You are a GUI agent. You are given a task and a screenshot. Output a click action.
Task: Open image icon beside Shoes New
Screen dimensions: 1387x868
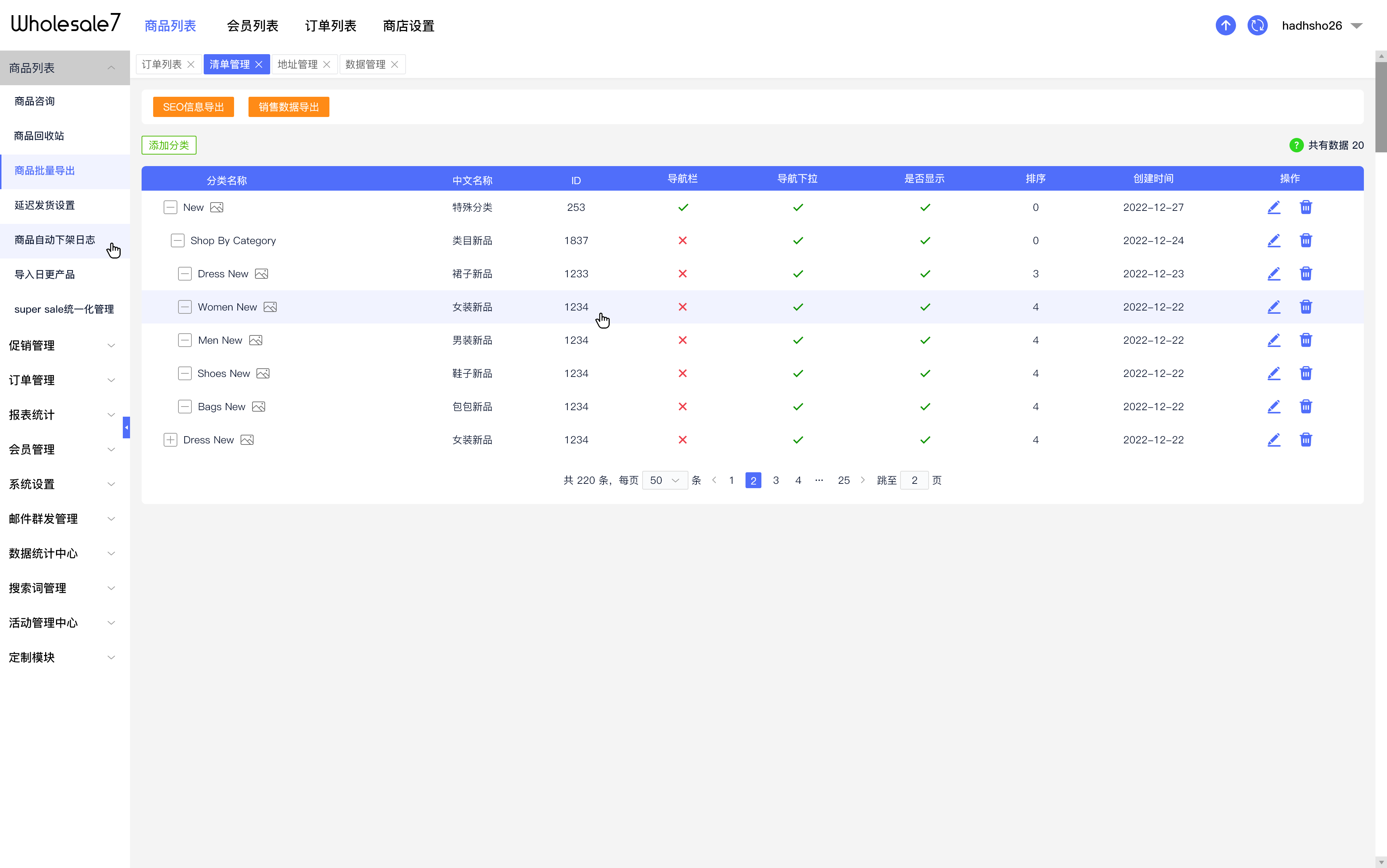pos(263,374)
